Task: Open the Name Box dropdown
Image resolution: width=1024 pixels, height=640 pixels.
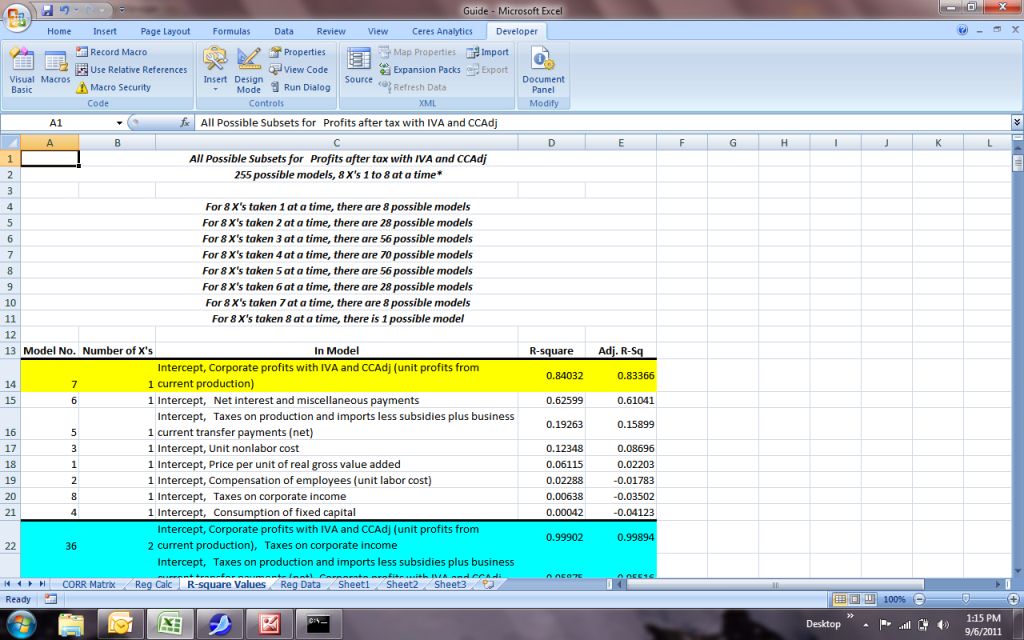Action: click(119, 123)
